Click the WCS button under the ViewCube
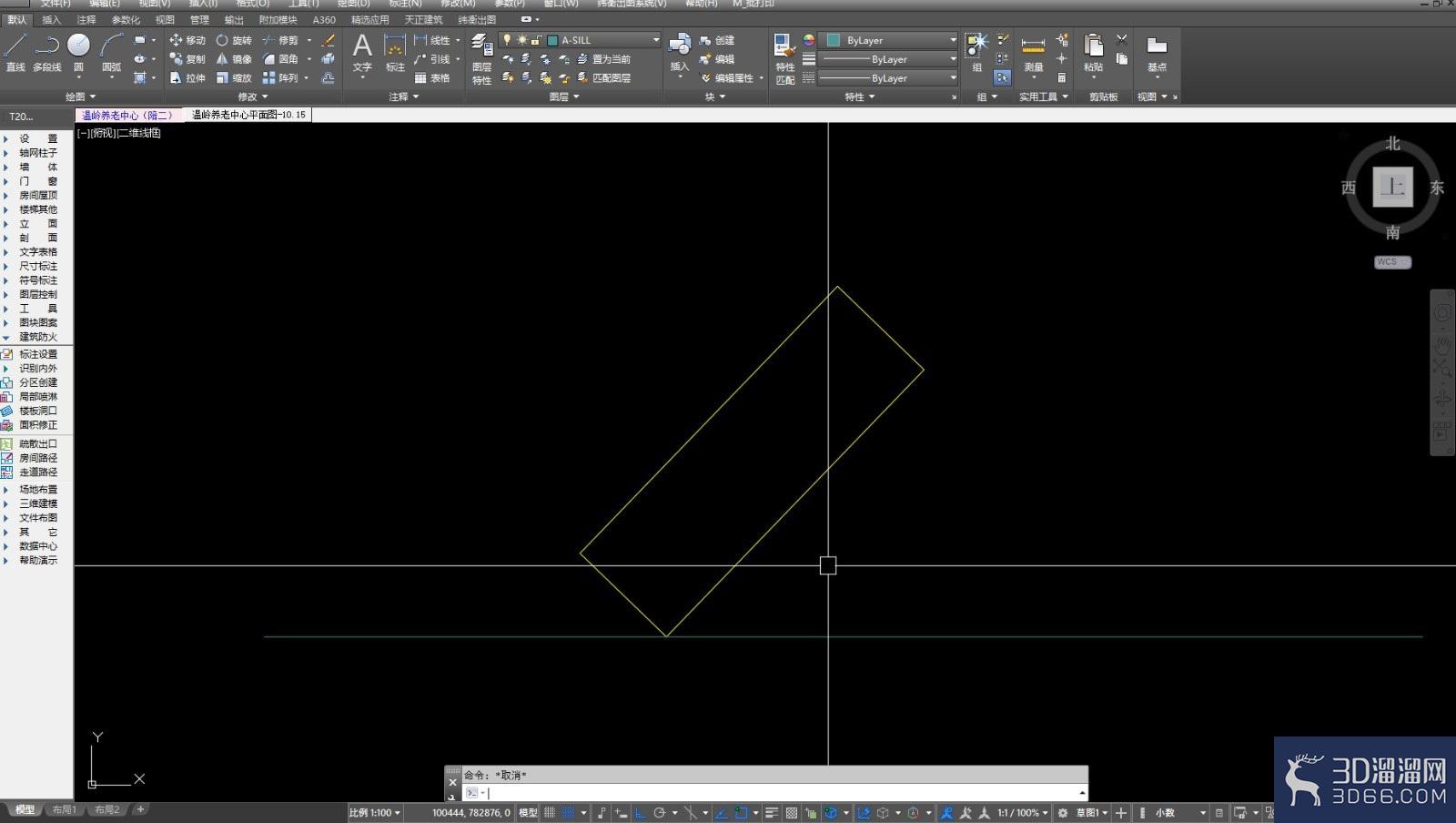This screenshot has width=1456, height=823. click(1392, 262)
